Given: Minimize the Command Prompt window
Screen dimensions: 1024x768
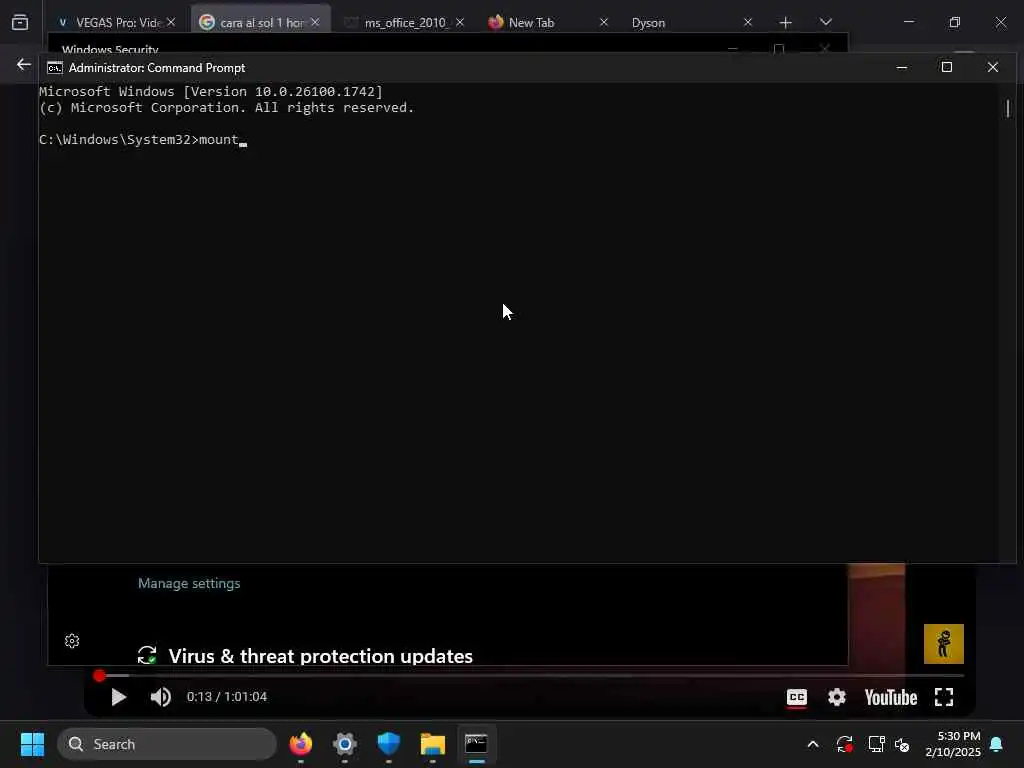Looking at the screenshot, I should (902, 67).
